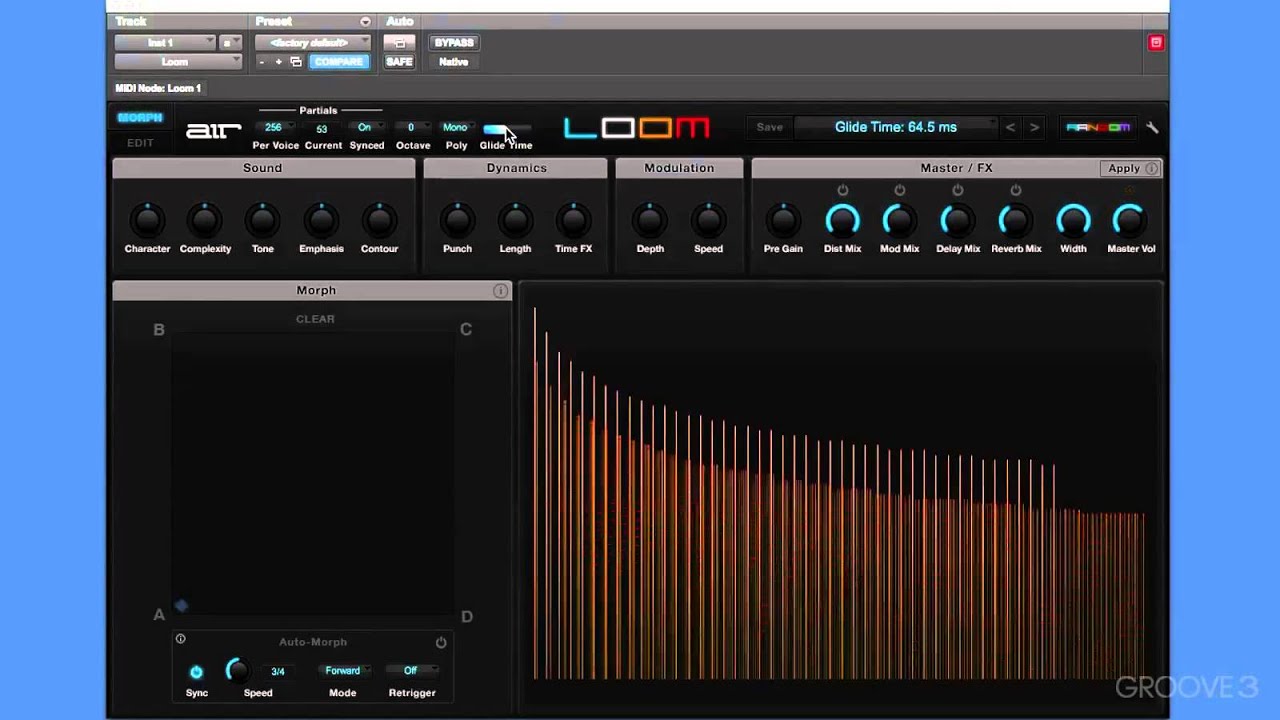Go to next patch with right arrow
The height and width of the screenshot is (720, 1280).
(1034, 127)
